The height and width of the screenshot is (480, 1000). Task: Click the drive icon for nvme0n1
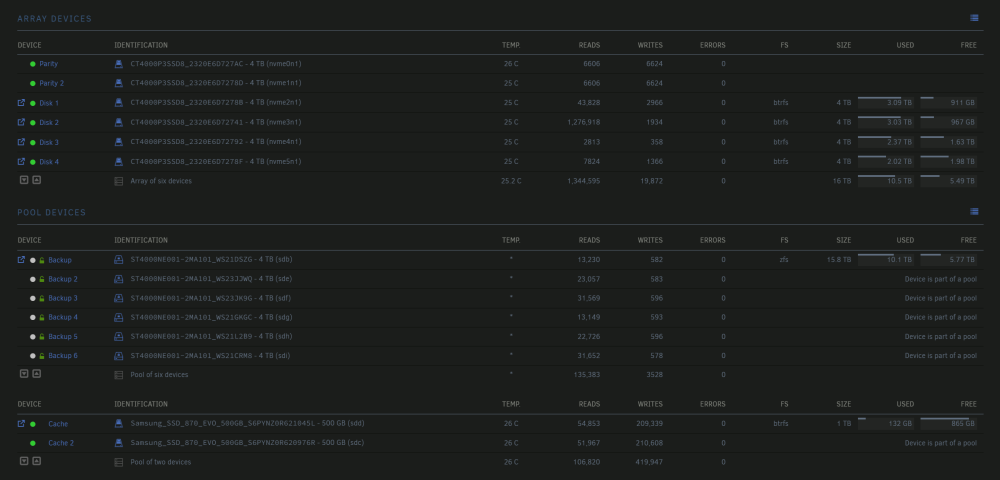(x=118, y=64)
